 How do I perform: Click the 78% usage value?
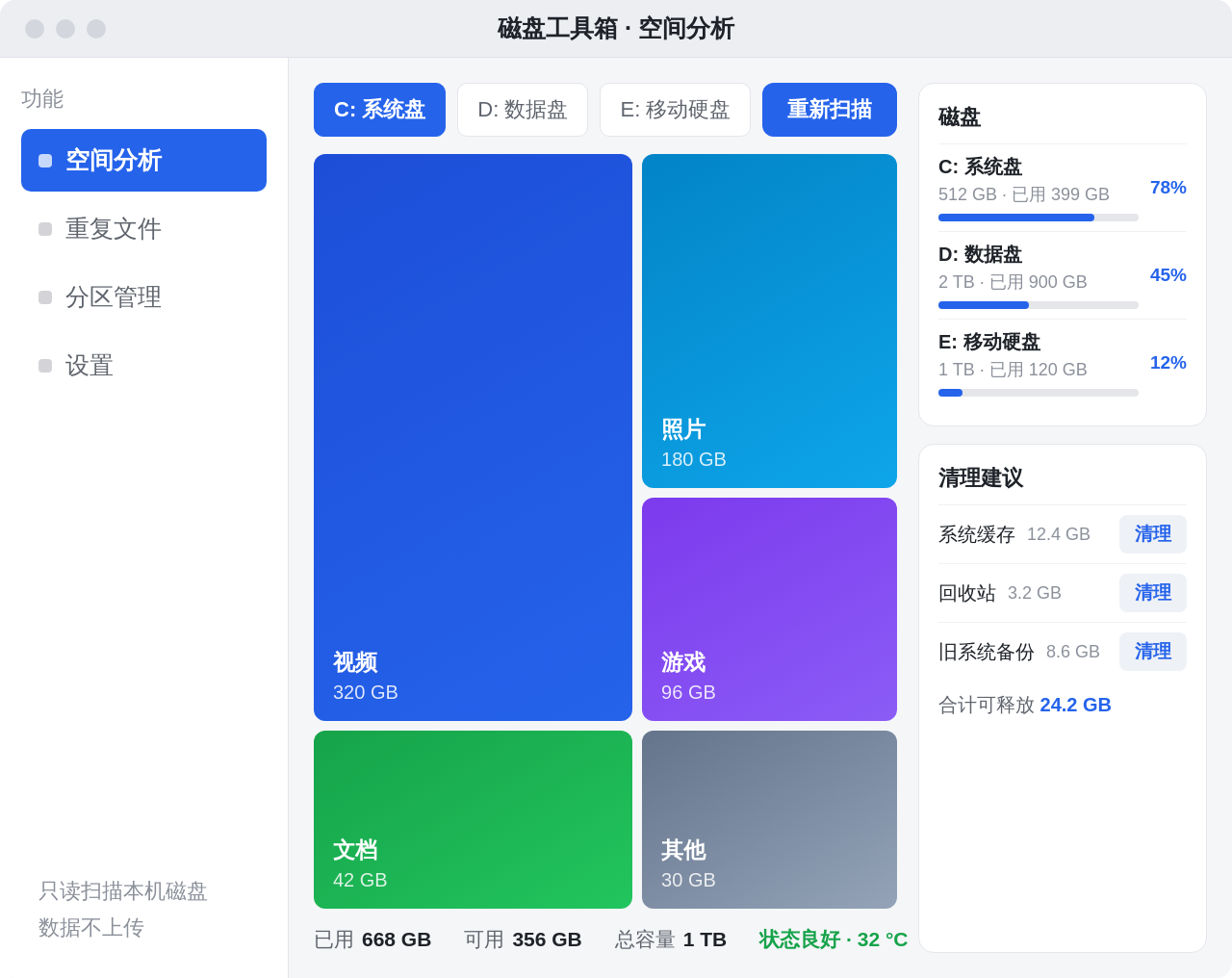click(1168, 188)
